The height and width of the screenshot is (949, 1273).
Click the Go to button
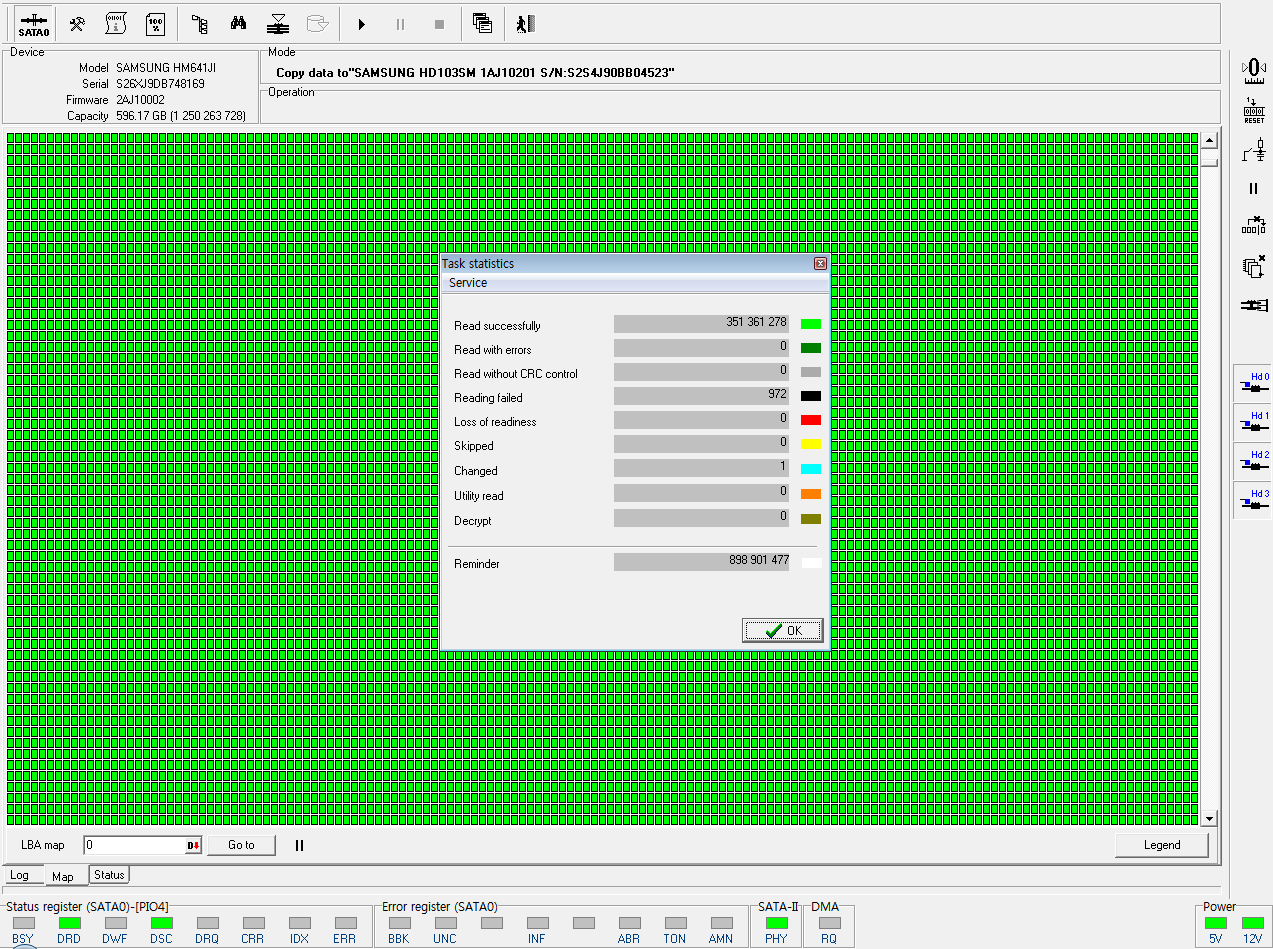point(241,845)
